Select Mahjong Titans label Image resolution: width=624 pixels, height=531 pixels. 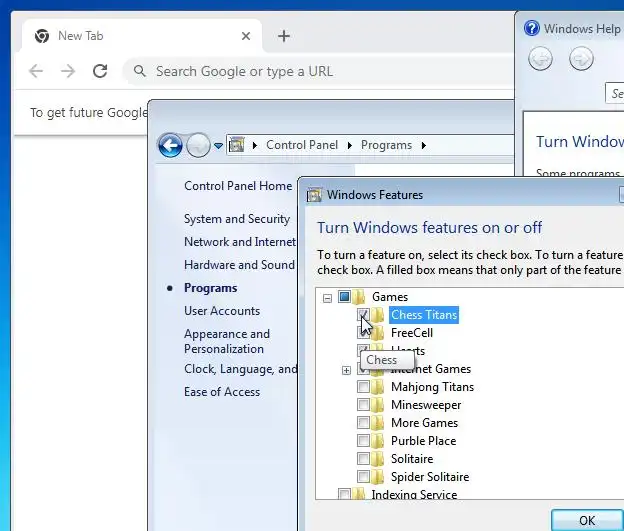coord(432,387)
